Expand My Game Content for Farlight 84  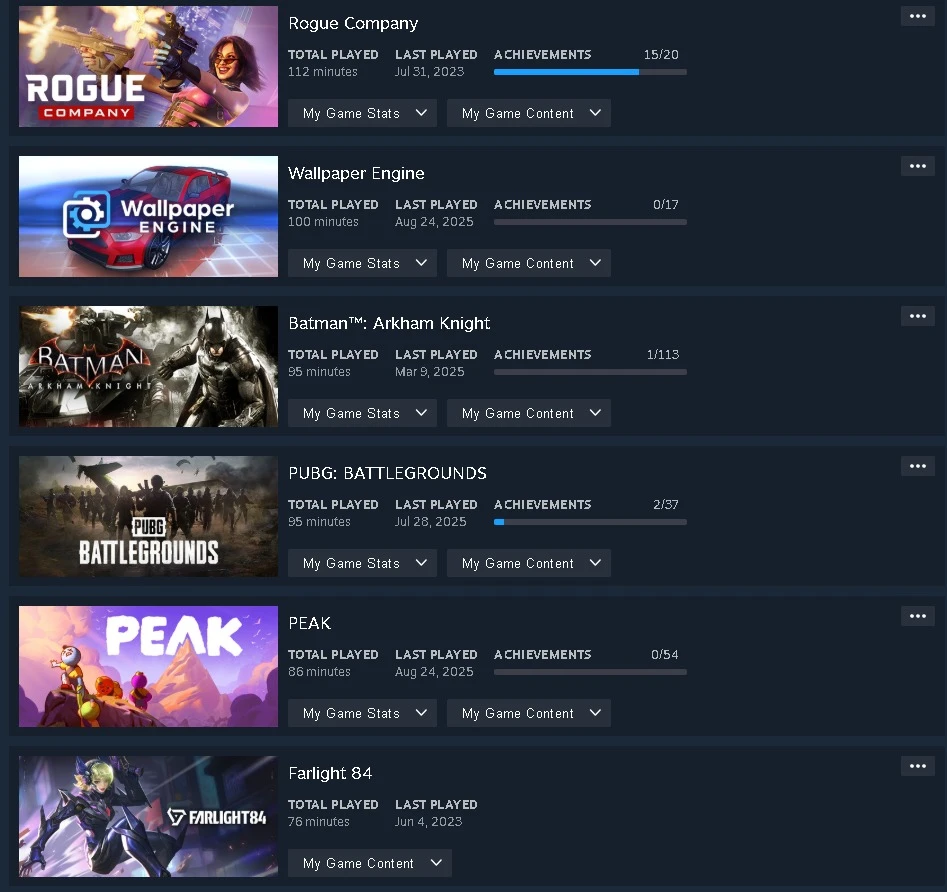click(370, 863)
